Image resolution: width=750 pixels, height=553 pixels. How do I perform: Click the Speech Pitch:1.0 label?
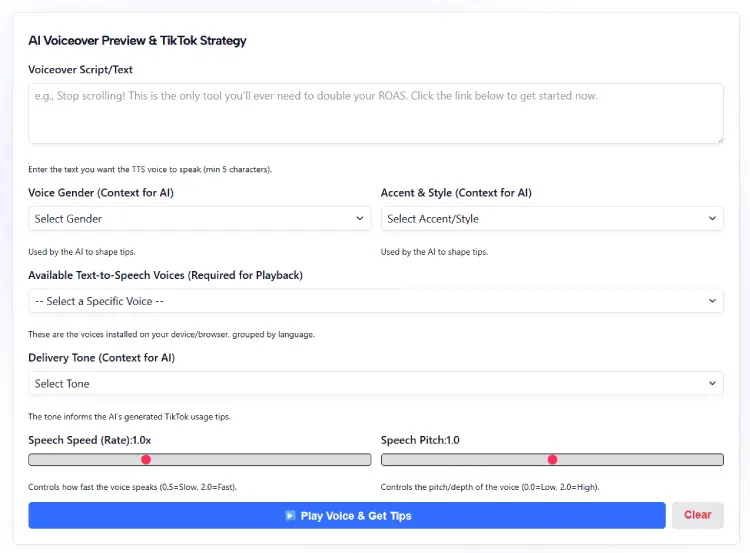(x=420, y=440)
